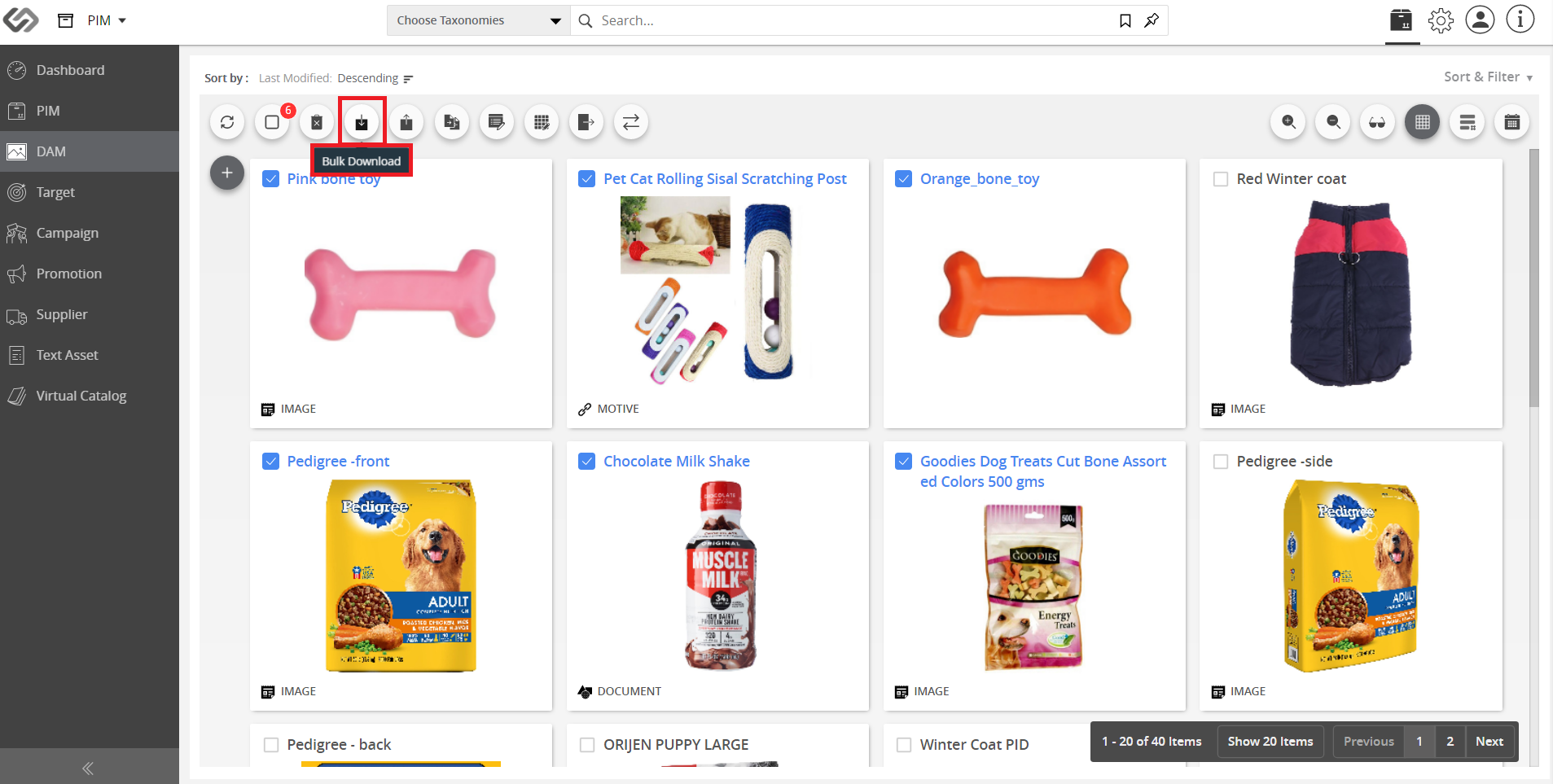The image size is (1553, 784).
Task: Click the dotted grid icon in toolbar
Action: tap(542, 122)
